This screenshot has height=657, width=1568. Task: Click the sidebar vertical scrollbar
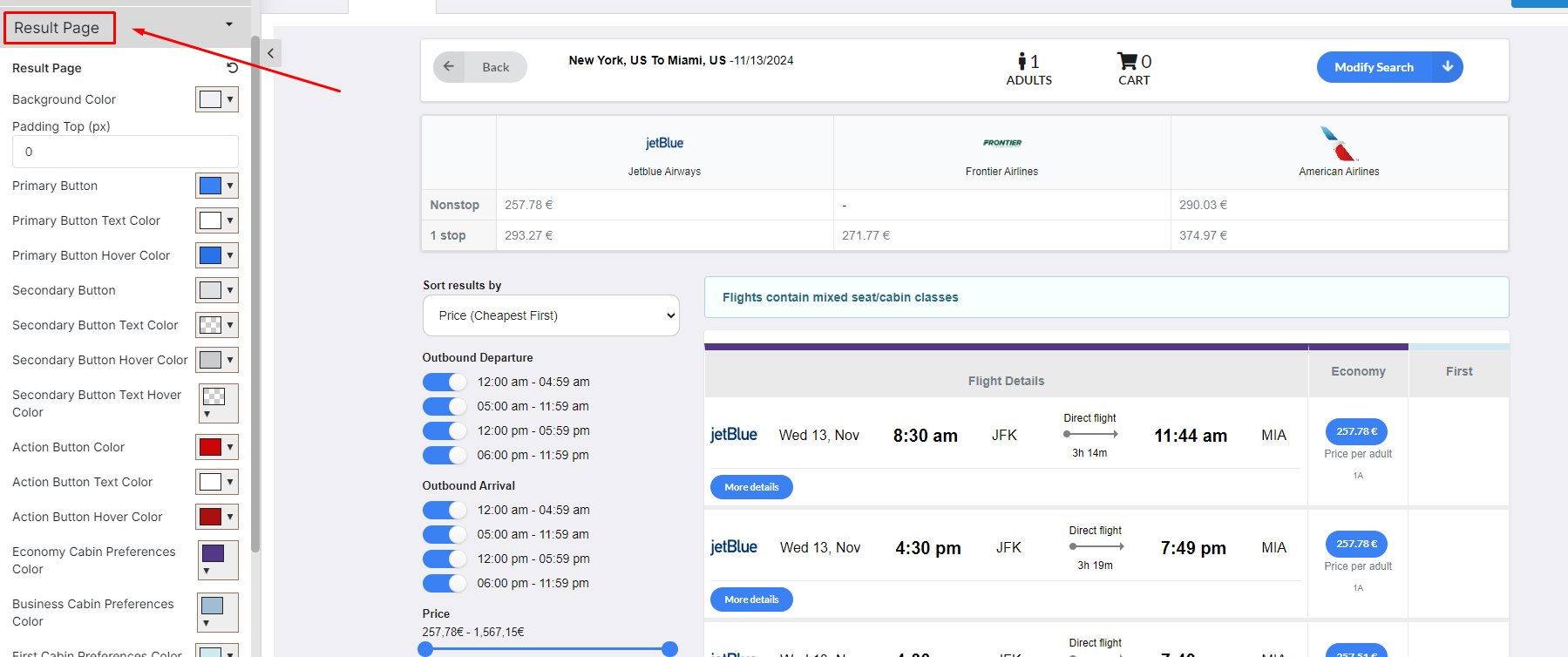click(255, 294)
